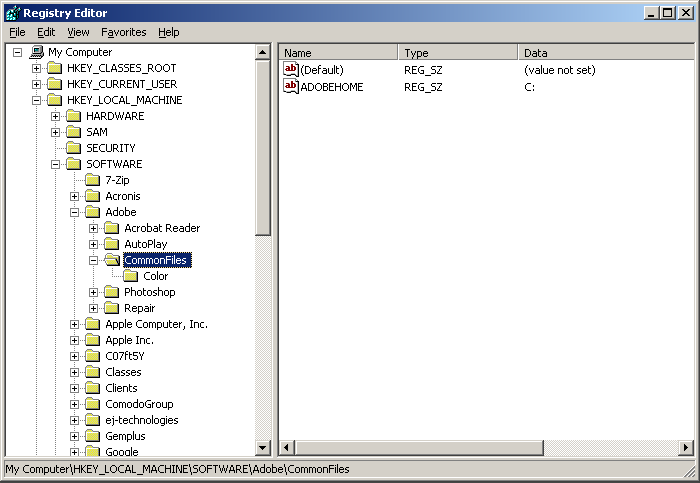Image resolution: width=700 pixels, height=483 pixels.
Task: Click the '(value not set)' data cell
Action: [x=560, y=70]
